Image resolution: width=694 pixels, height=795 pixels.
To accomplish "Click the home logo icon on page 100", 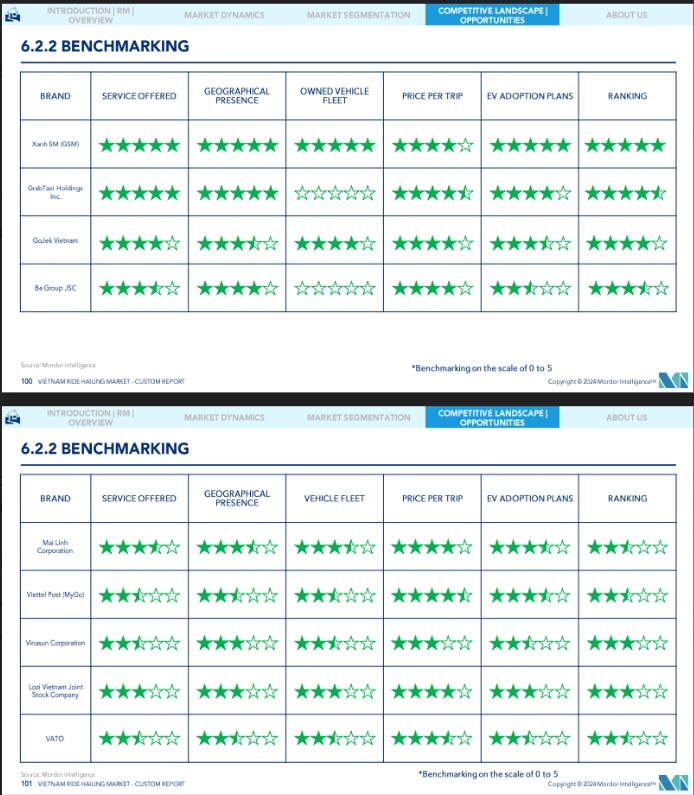I will click(12, 16).
